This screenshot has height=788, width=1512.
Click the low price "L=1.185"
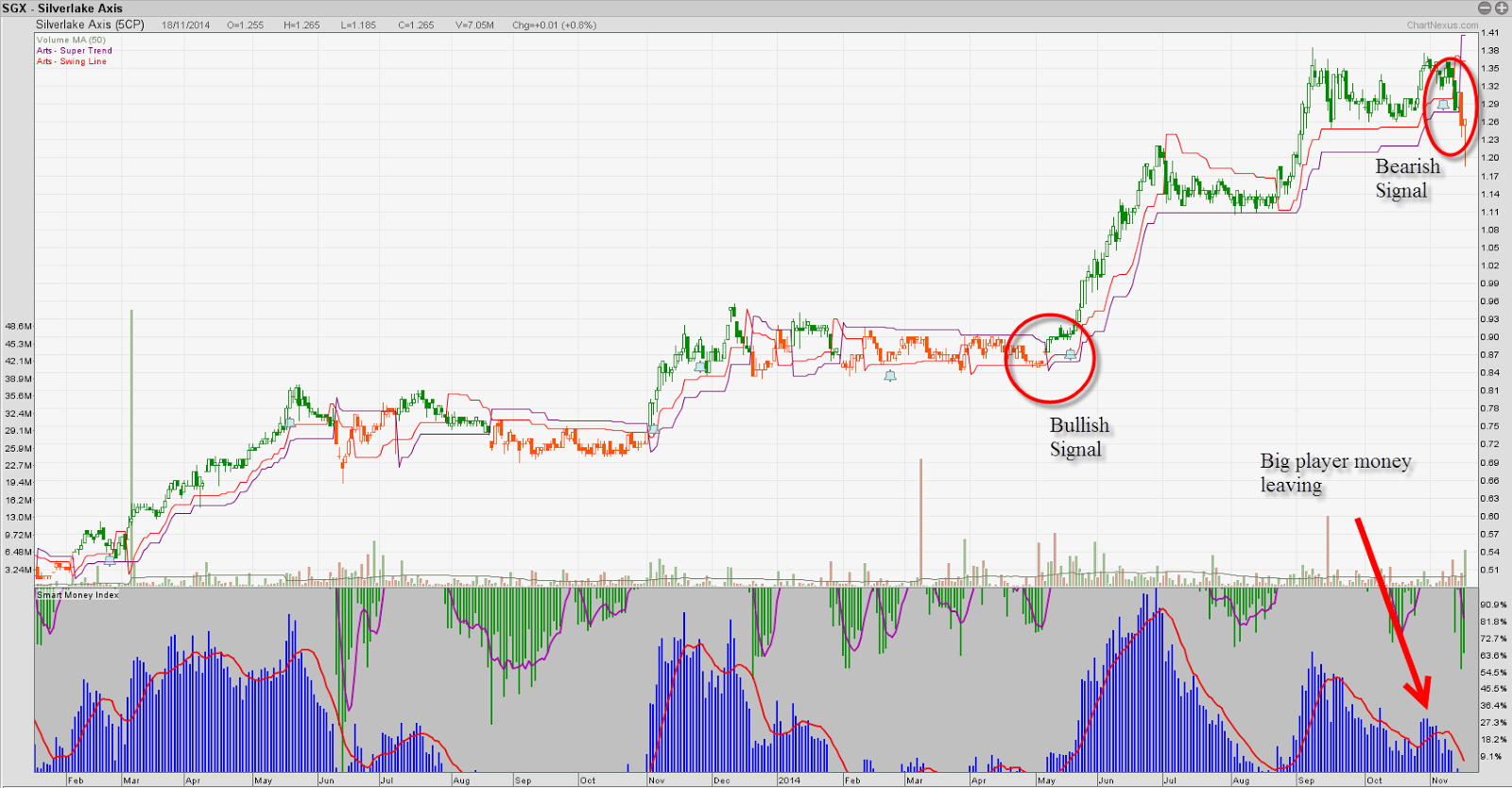point(358,26)
